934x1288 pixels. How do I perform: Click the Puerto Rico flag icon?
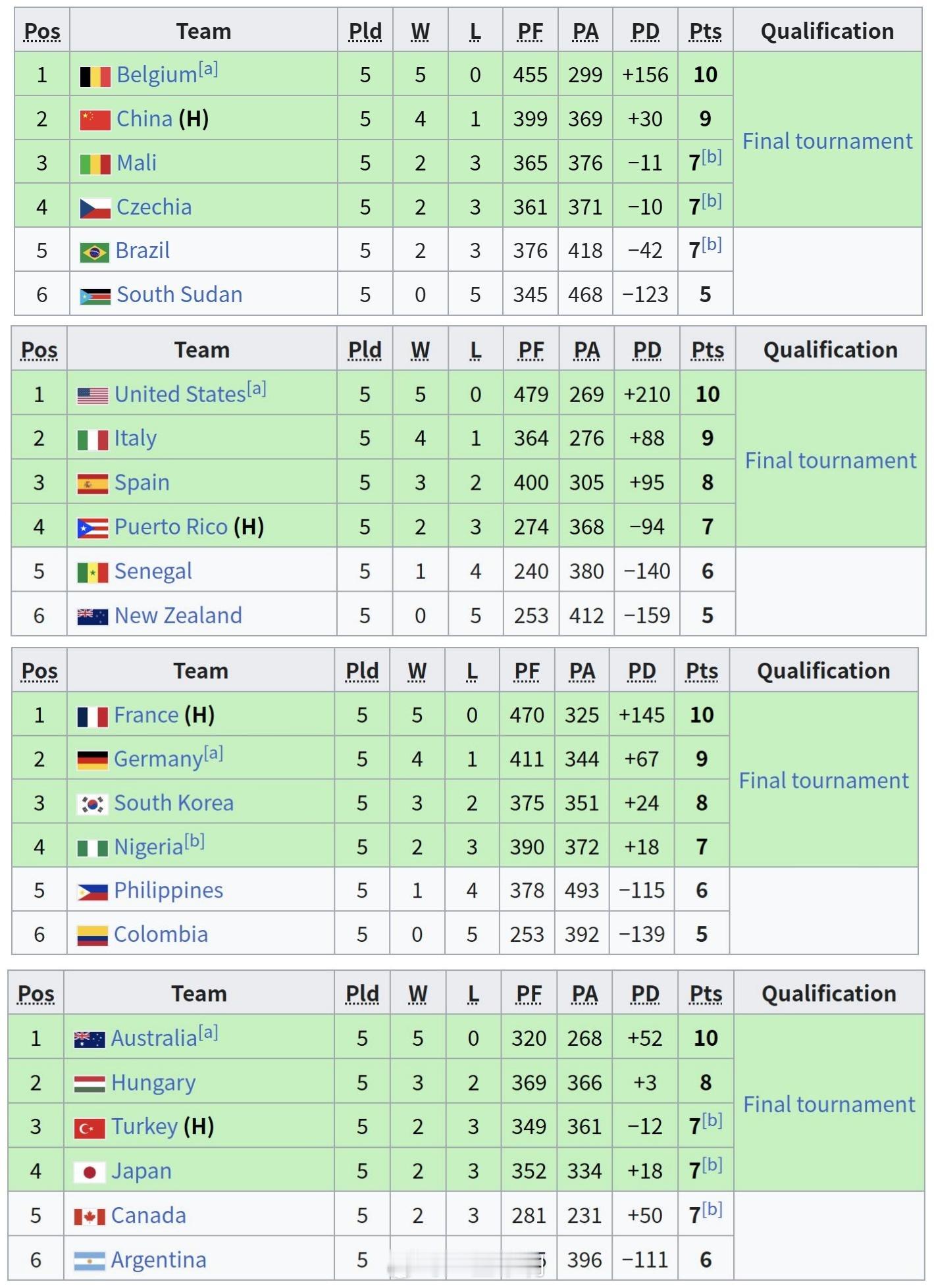(92, 528)
